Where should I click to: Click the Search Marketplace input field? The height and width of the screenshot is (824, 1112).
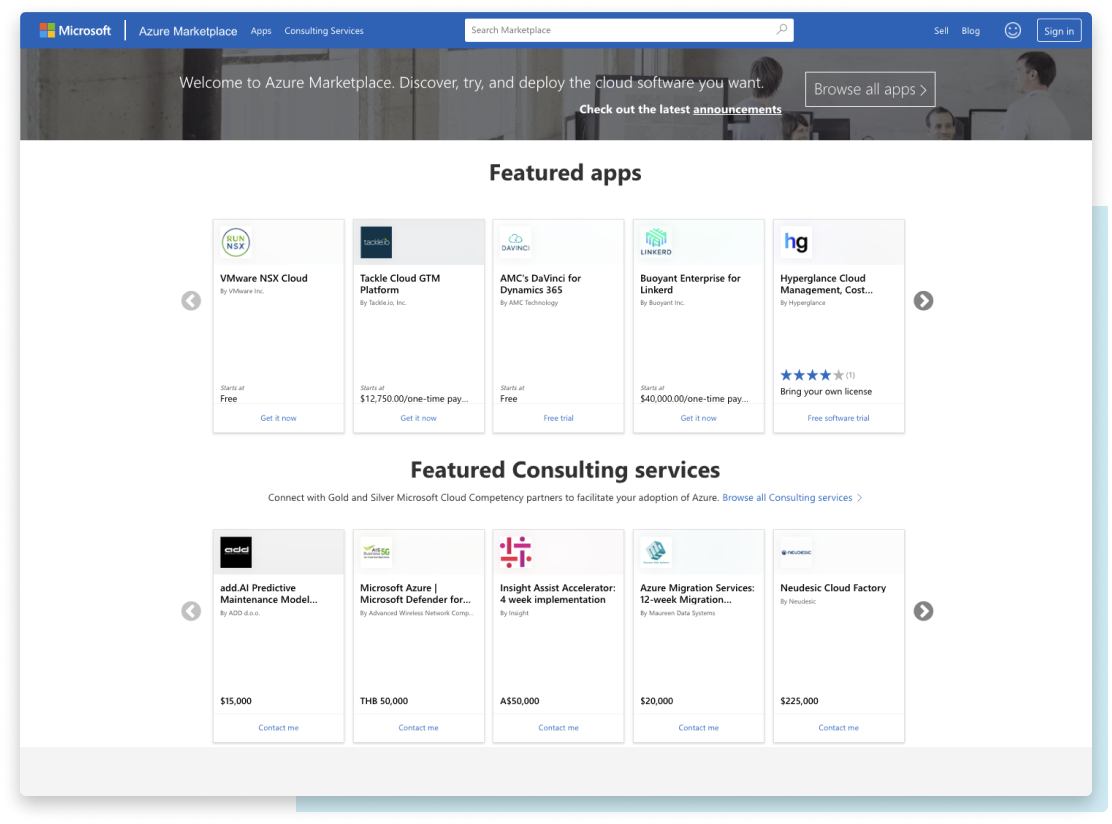(629, 30)
